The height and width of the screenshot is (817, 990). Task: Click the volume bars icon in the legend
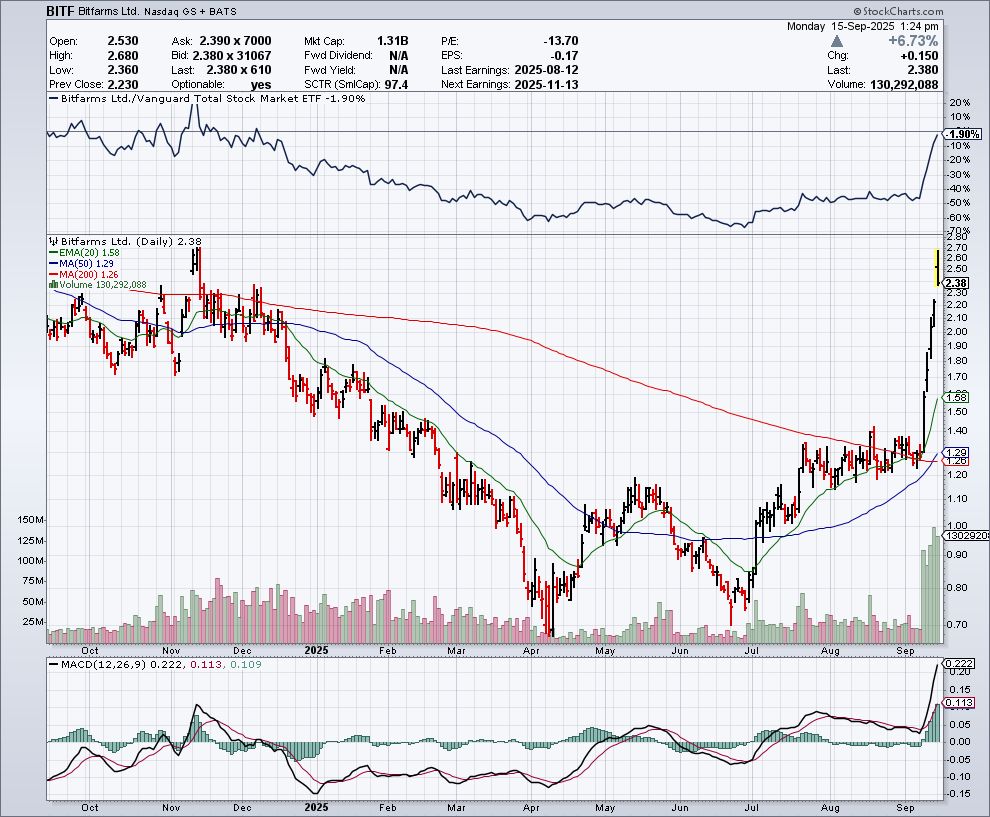[x=54, y=285]
